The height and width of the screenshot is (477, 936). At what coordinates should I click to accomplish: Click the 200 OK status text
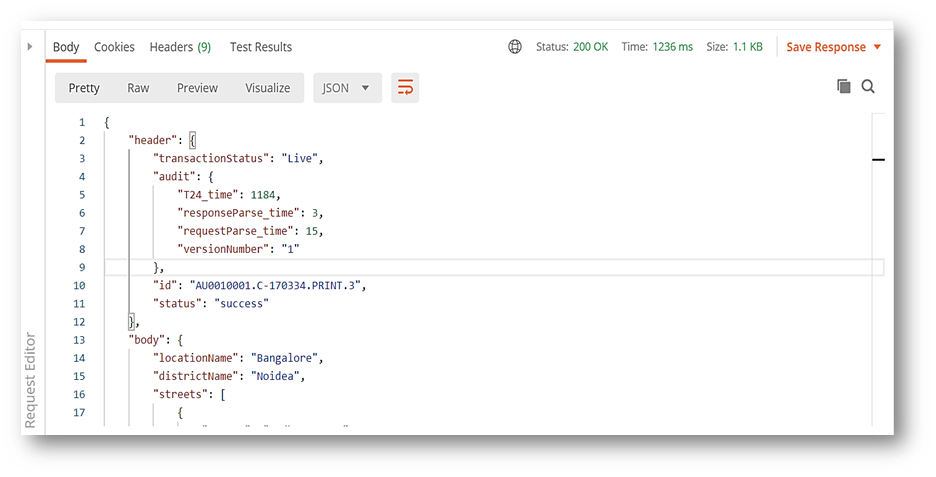click(x=590, y=47)
